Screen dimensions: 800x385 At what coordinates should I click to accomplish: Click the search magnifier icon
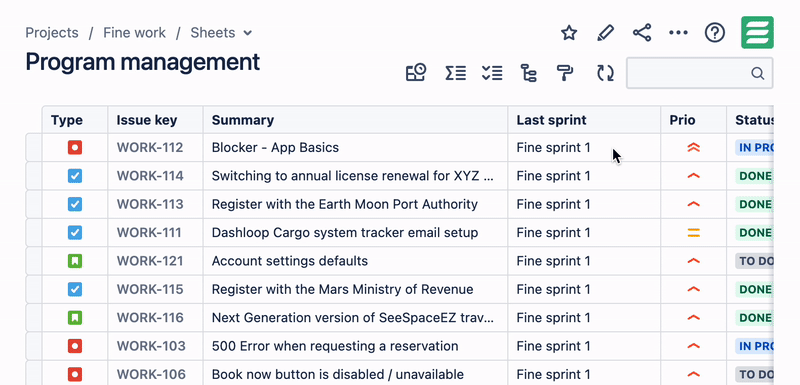[x=758, y=73]
